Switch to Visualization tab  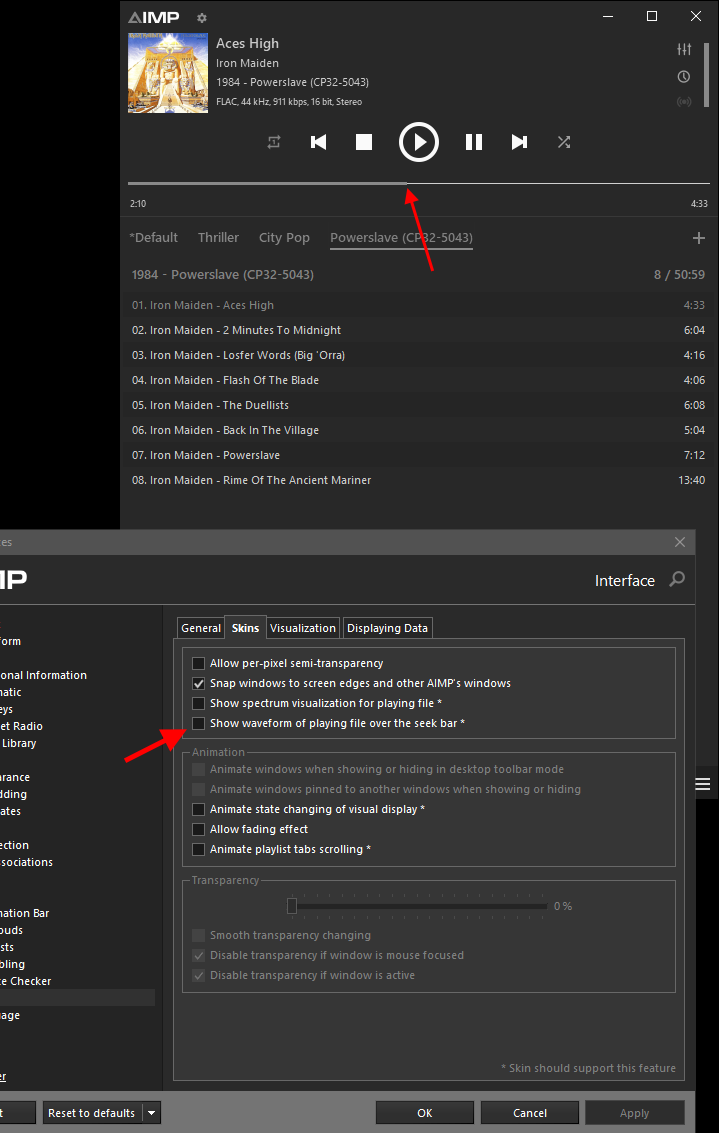[x=303, y=628]
